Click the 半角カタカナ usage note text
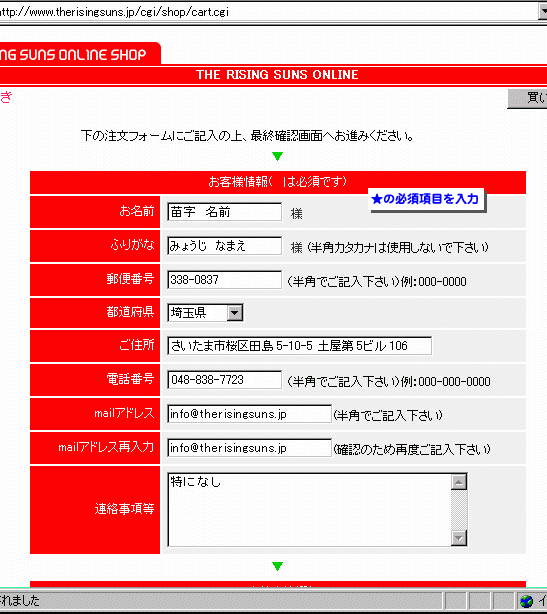The height and width of the screenshot is (614, 547). (398, 247)
